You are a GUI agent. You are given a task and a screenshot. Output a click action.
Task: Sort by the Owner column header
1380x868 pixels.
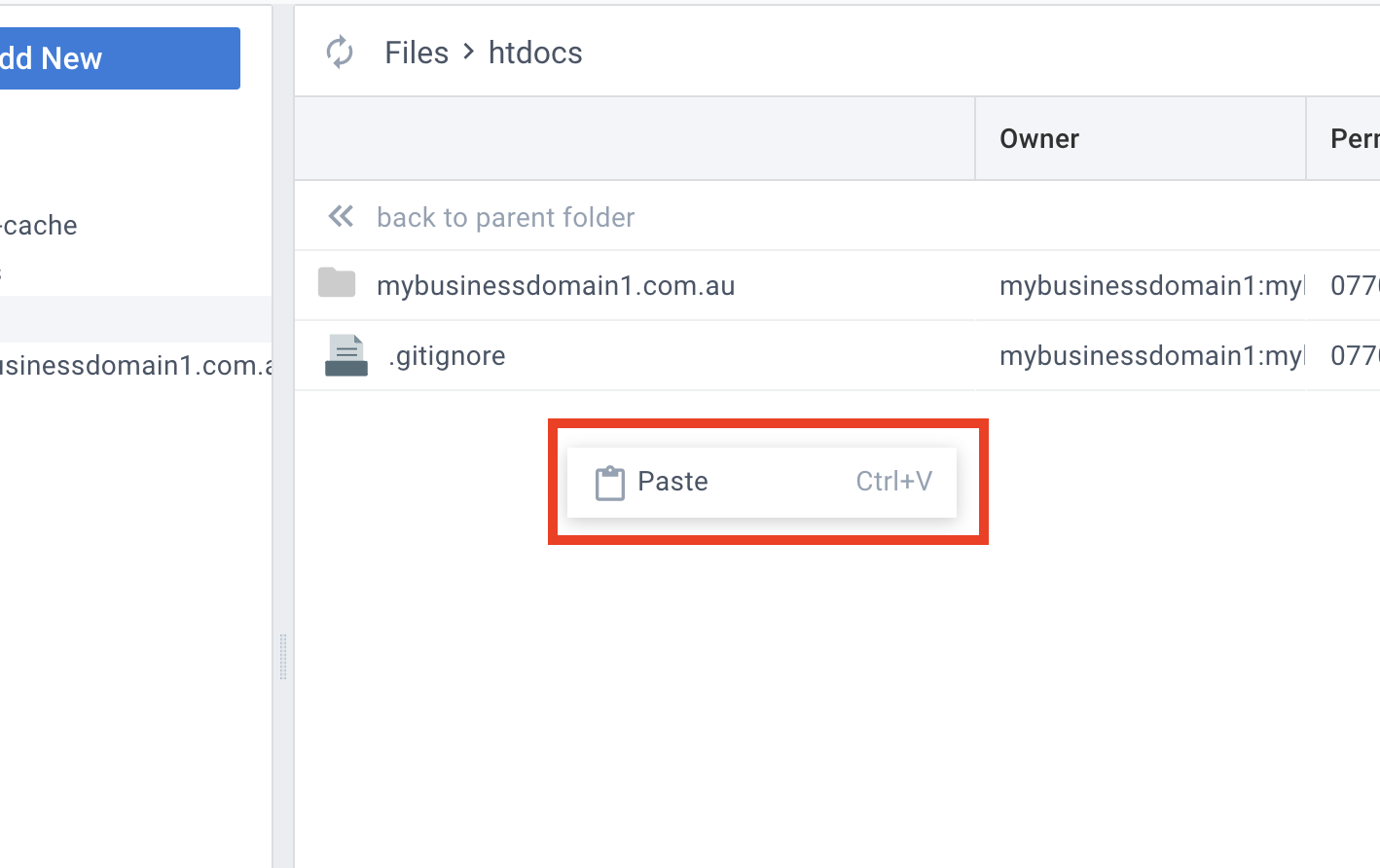tap(1039, 139)
